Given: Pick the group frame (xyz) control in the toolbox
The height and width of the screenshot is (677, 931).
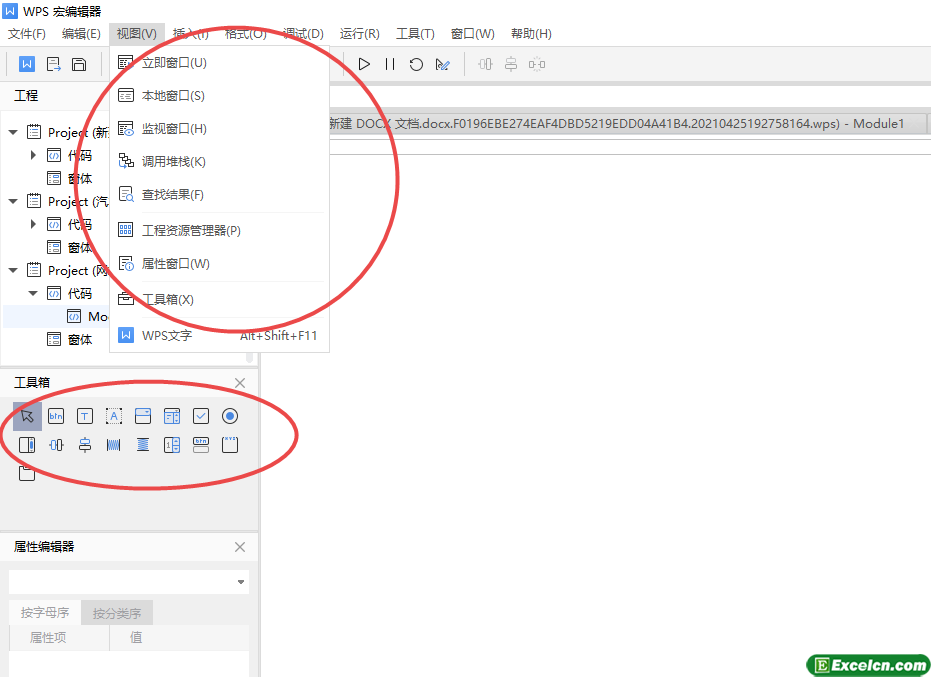Looking at the screenshot, I should pyautogui.click(x=230, y=445).
